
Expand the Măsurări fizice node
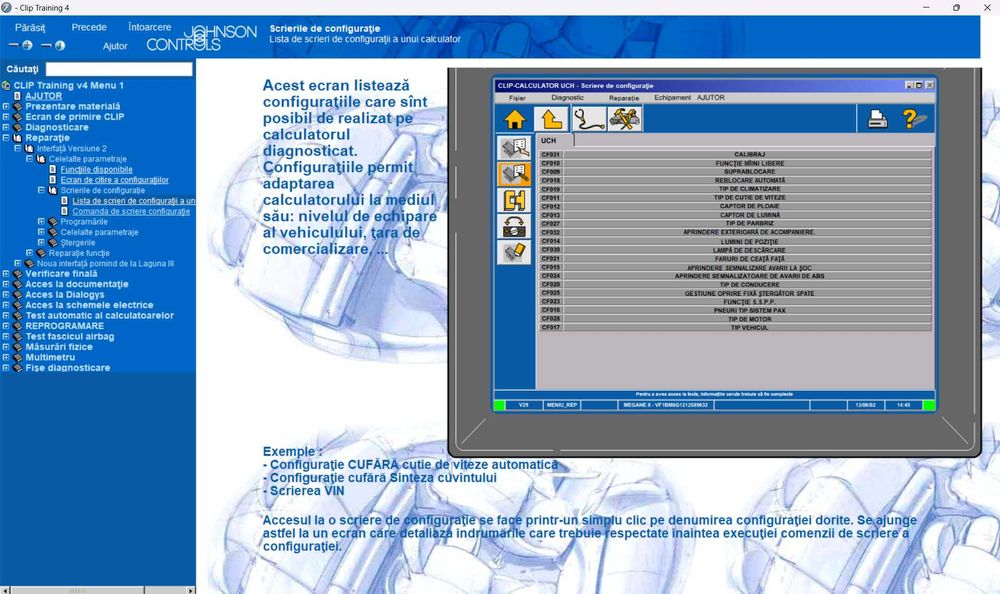tap(6, 347)
